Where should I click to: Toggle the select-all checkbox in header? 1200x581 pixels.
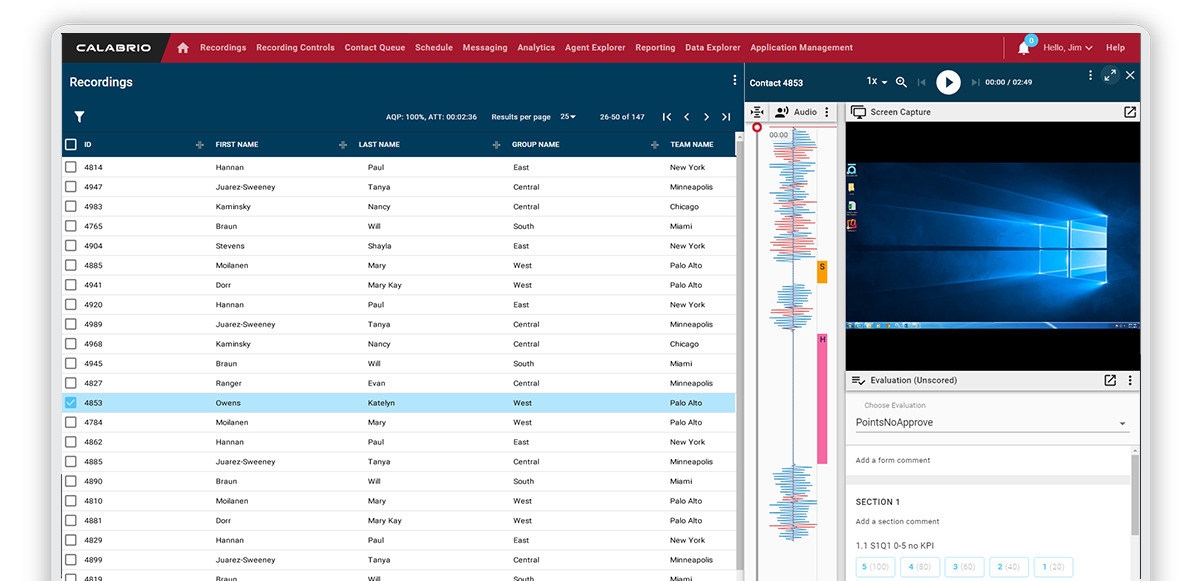pyautogui.click(x=71, y=144)
